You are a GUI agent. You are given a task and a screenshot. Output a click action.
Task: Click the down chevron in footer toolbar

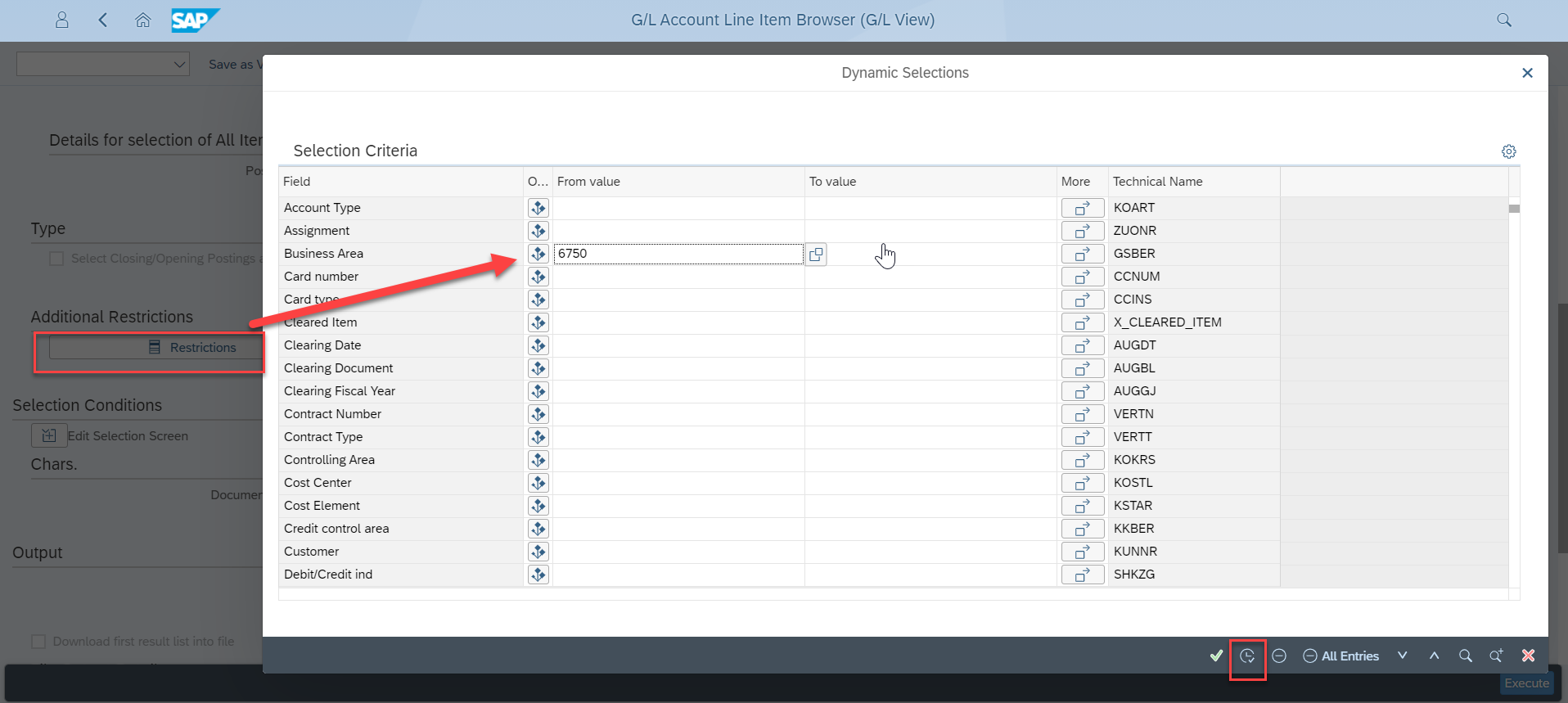[x=1402, y=656]
